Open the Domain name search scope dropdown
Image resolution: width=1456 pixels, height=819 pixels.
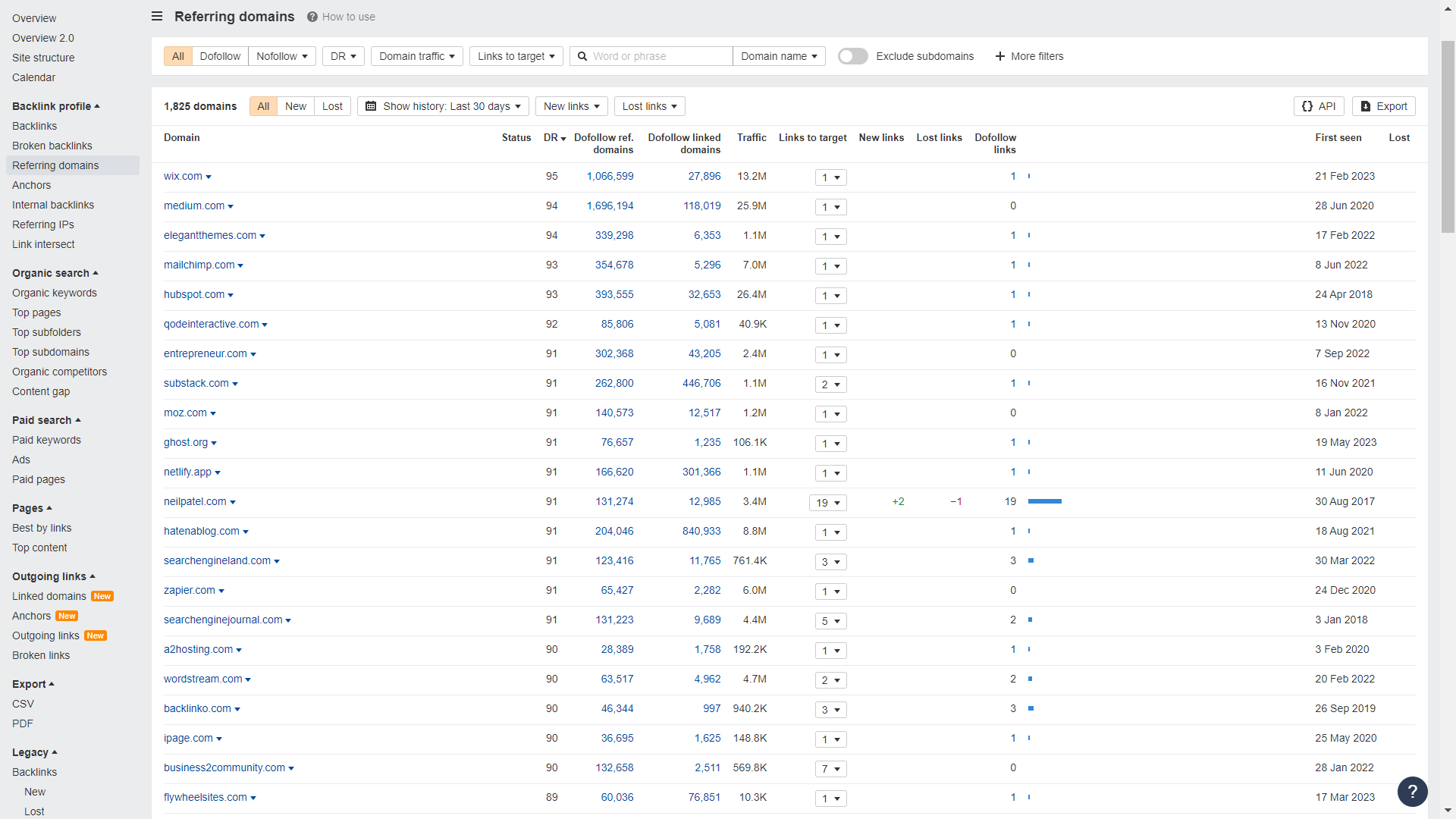pos(779,56)
